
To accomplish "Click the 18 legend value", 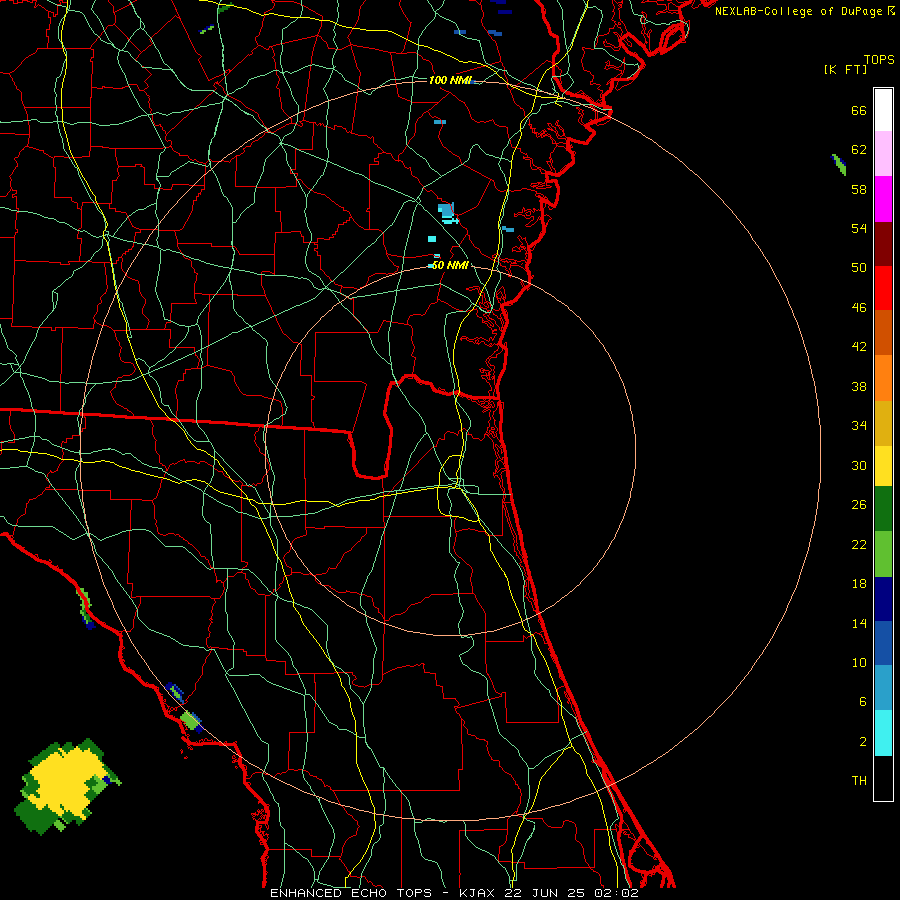I will [859, 584].
